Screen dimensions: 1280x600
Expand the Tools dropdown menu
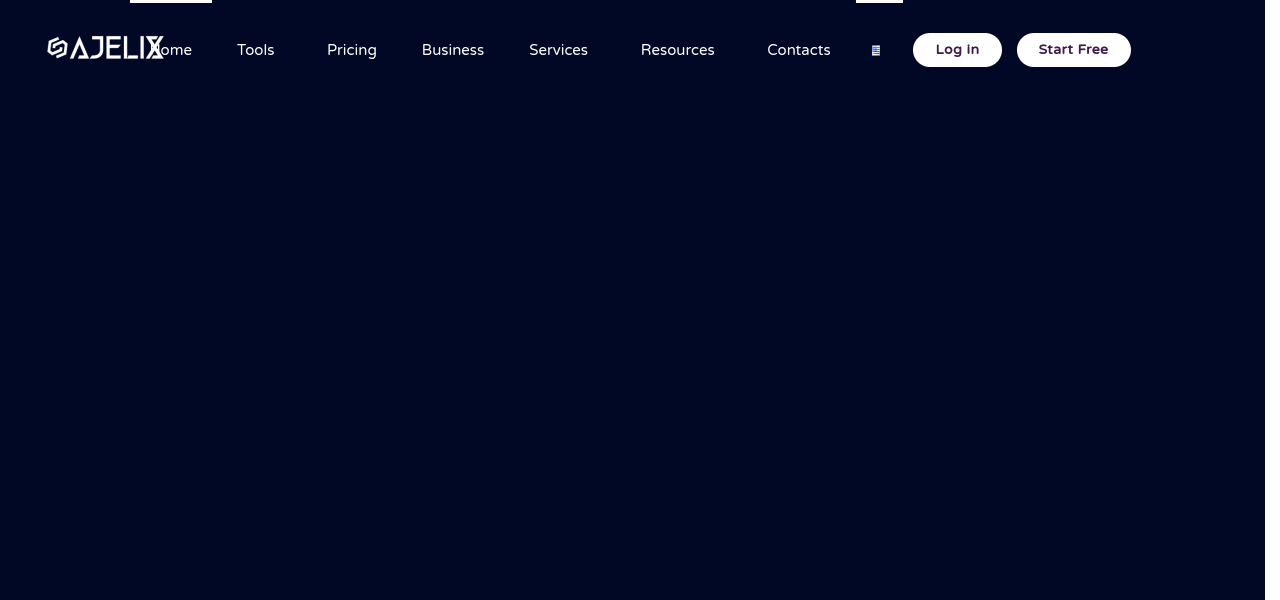255,50
